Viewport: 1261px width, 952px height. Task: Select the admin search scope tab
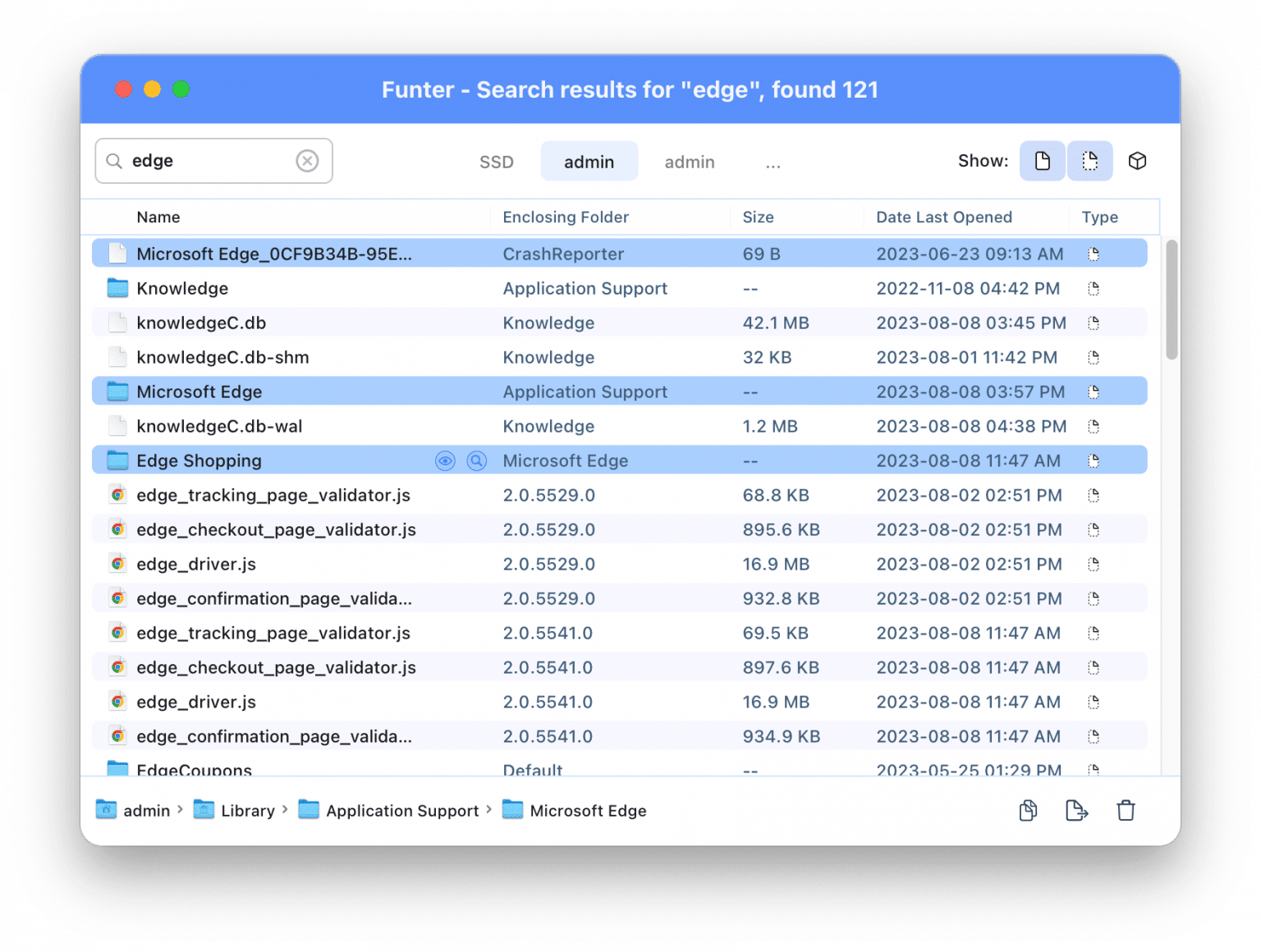(x=589, y=161)
